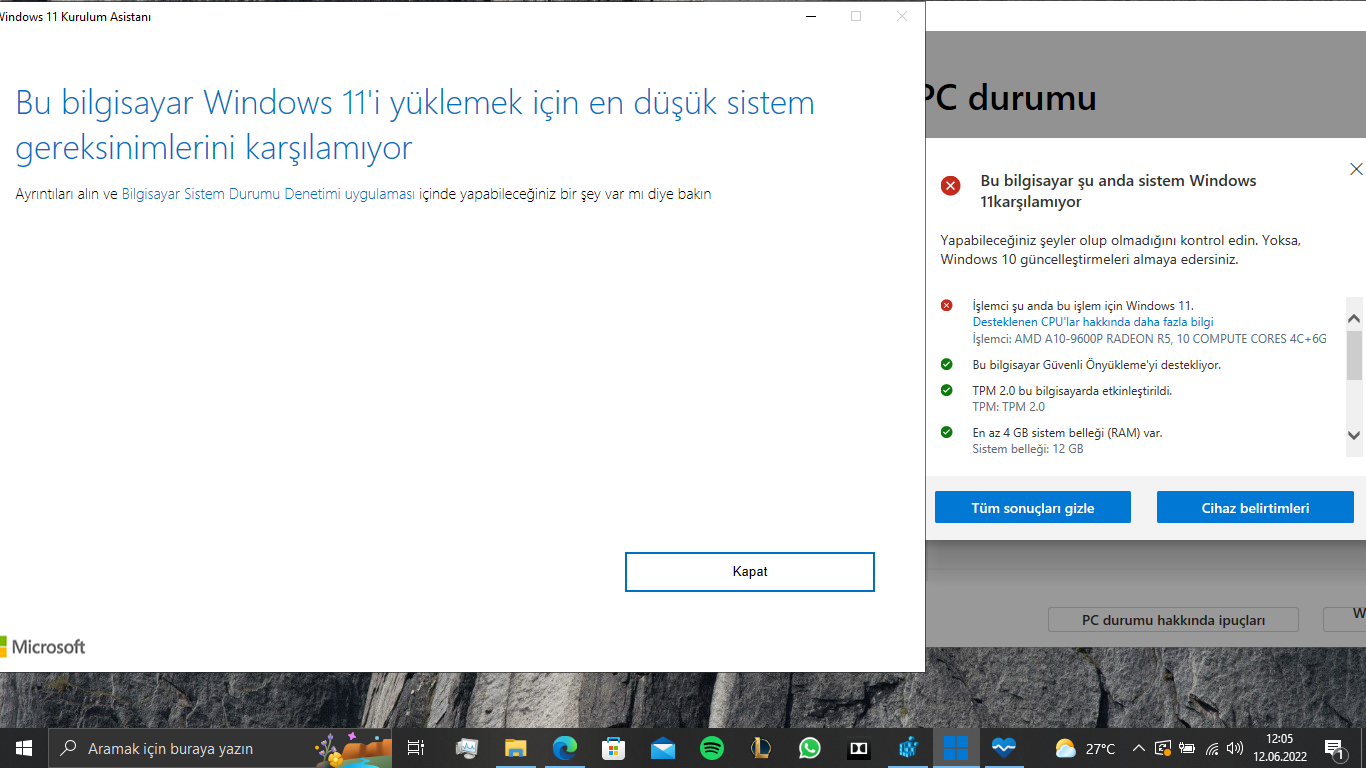
Task: Click the text TPM 2.0 bu bilgisayarda etkinleştirildi
Action: pyautogui.click(x=1072, y=390)
